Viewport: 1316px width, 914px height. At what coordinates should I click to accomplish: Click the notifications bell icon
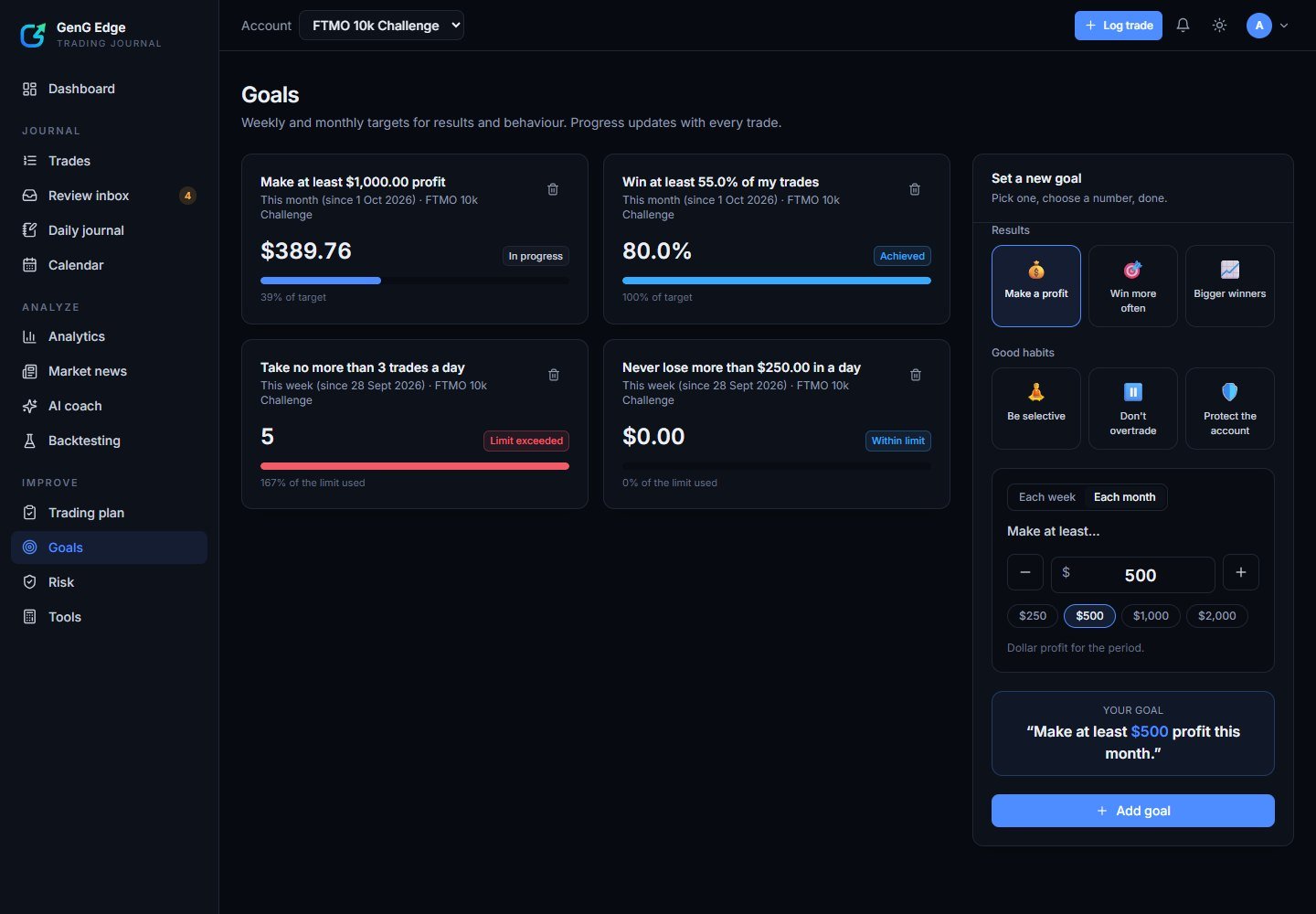(1183, 26)
